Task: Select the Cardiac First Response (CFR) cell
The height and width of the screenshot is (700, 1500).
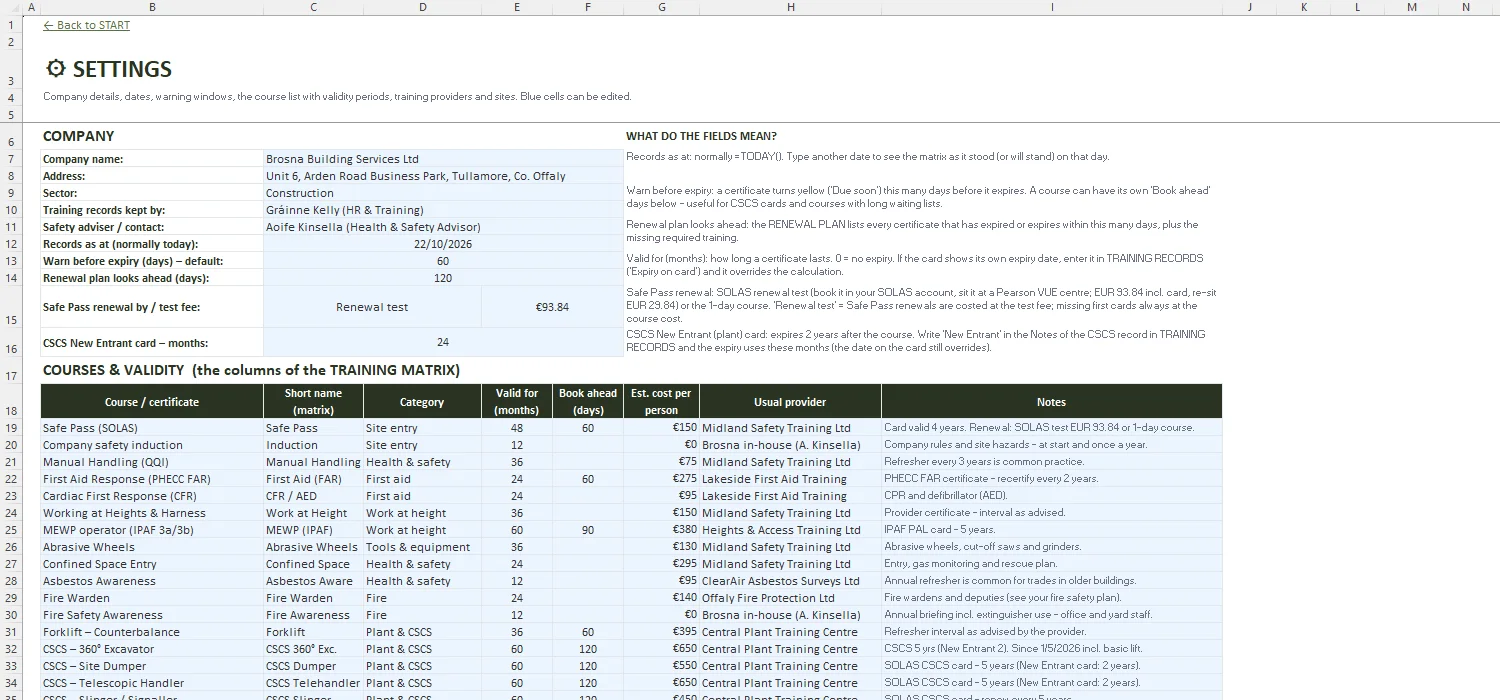Action: tap(152, 495)
